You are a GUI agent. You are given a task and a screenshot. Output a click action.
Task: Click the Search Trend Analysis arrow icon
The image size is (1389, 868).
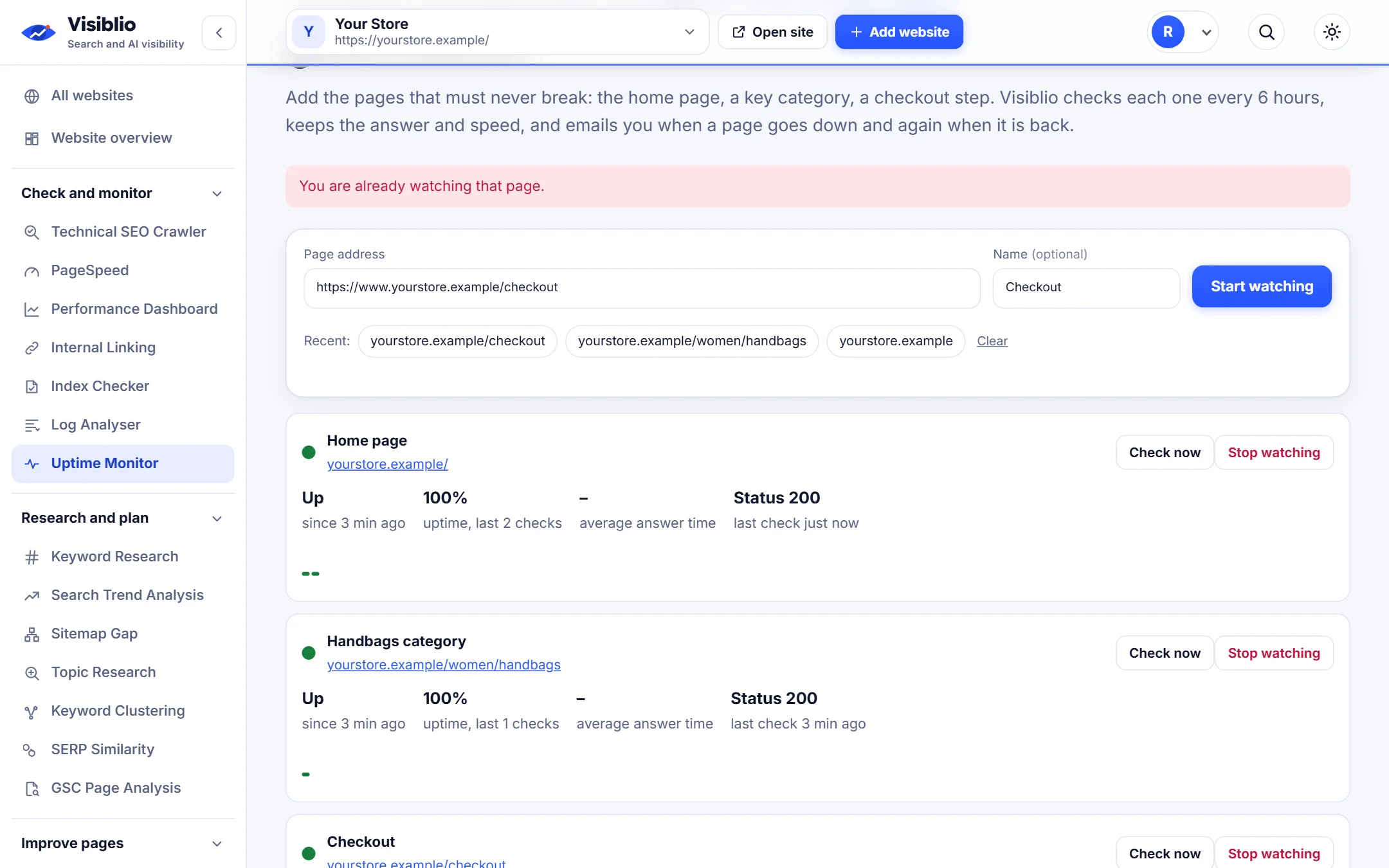[x=32, y=595]
